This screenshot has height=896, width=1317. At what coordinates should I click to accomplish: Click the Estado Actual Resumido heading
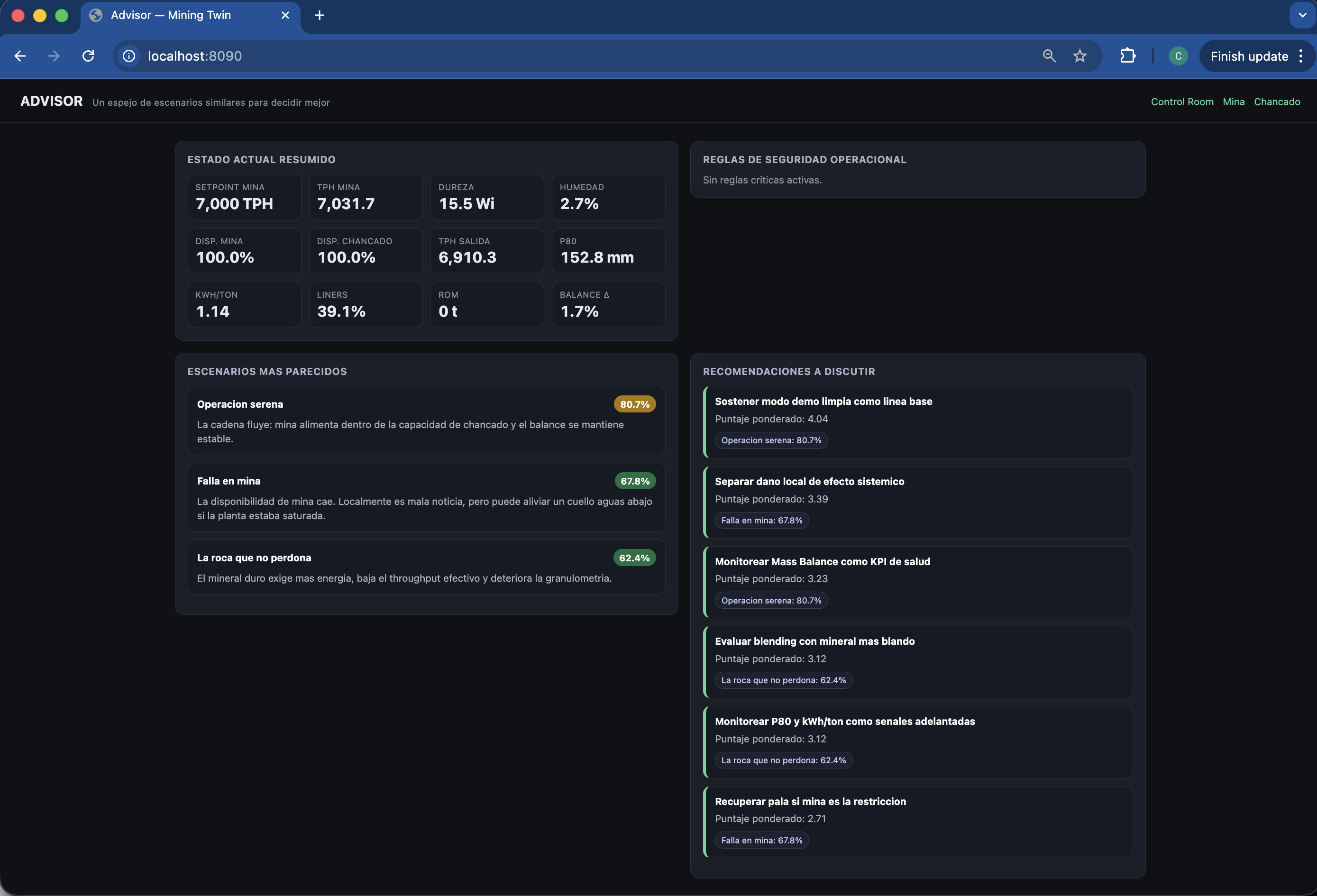pos(261,159)
